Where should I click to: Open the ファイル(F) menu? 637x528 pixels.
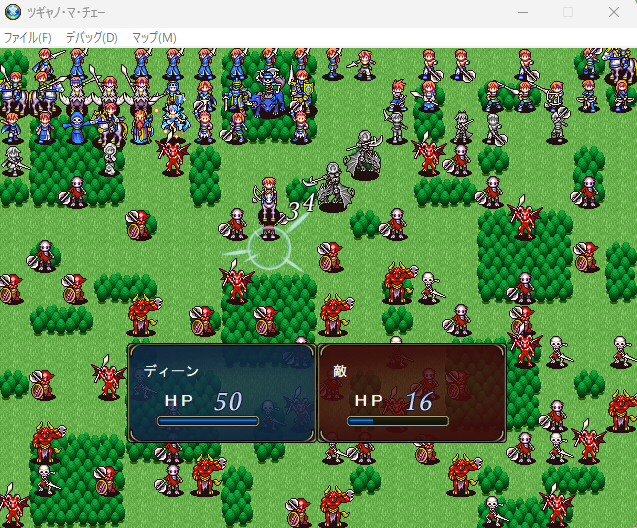27,37
